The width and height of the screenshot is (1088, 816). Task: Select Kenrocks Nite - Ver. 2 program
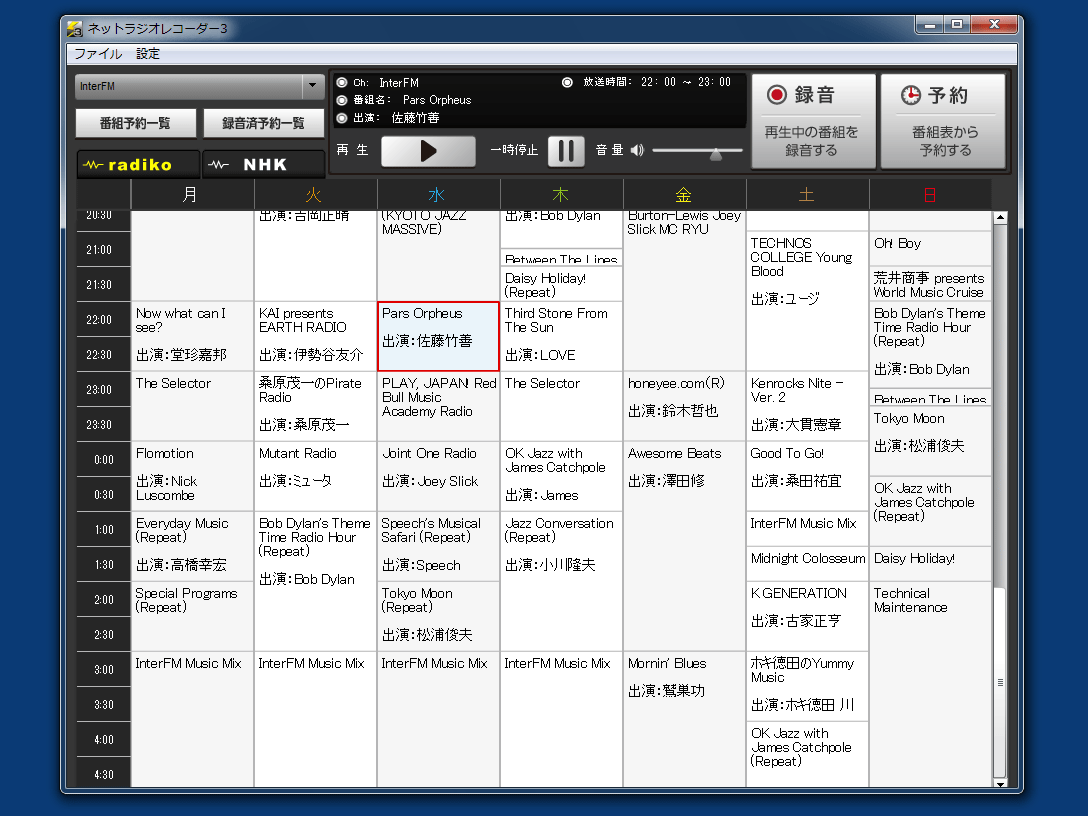click(808, 406)
